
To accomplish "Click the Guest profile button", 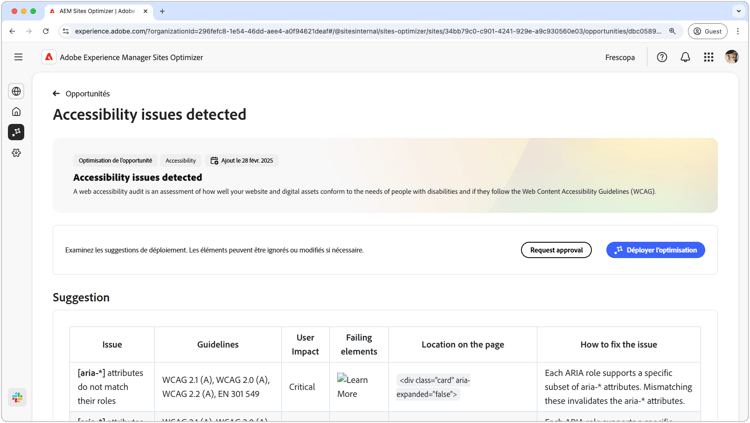I will point(707,31).
